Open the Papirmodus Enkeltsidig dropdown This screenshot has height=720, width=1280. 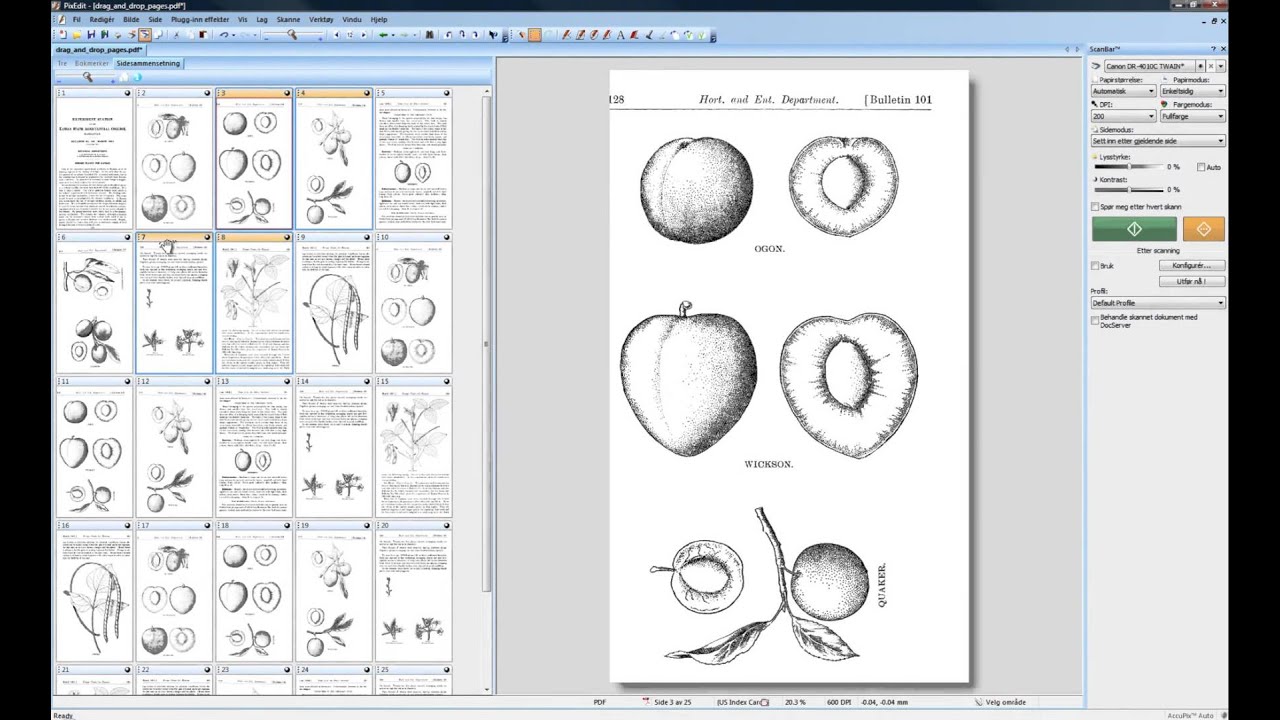1193,91
